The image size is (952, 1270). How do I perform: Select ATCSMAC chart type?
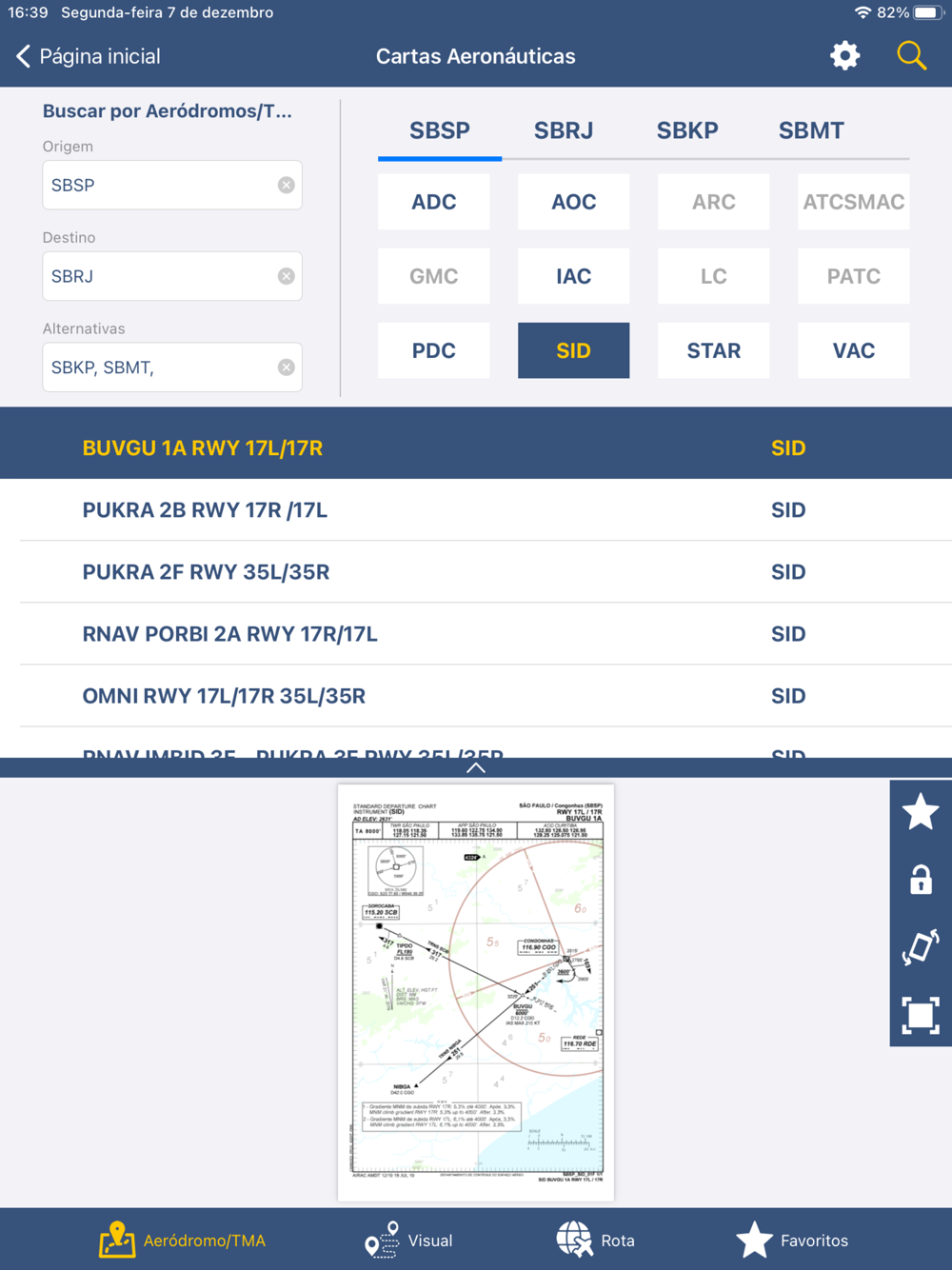pyautogui.click(x=854, y=202)
